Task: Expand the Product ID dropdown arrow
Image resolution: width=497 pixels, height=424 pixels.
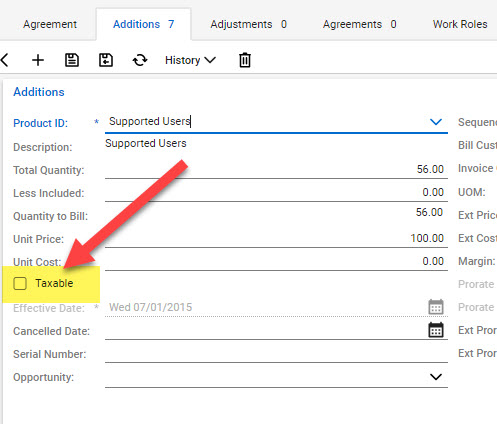Action: (436, 122)
